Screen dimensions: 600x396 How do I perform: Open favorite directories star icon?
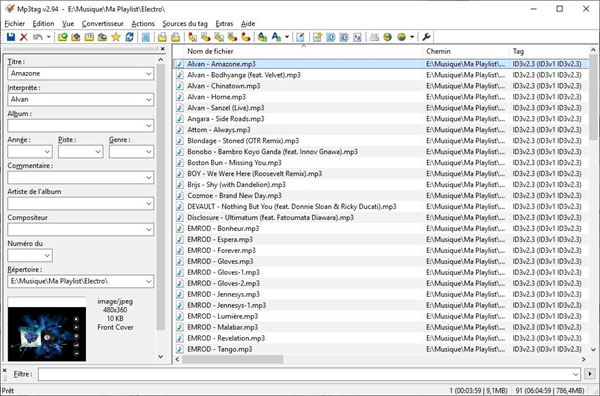click(x=116, y=37)
